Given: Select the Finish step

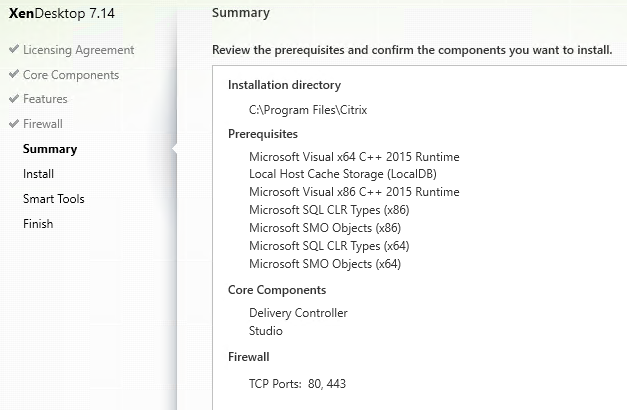Looking at the screenshot, I should pyautogui.click(x=38, y=224).
